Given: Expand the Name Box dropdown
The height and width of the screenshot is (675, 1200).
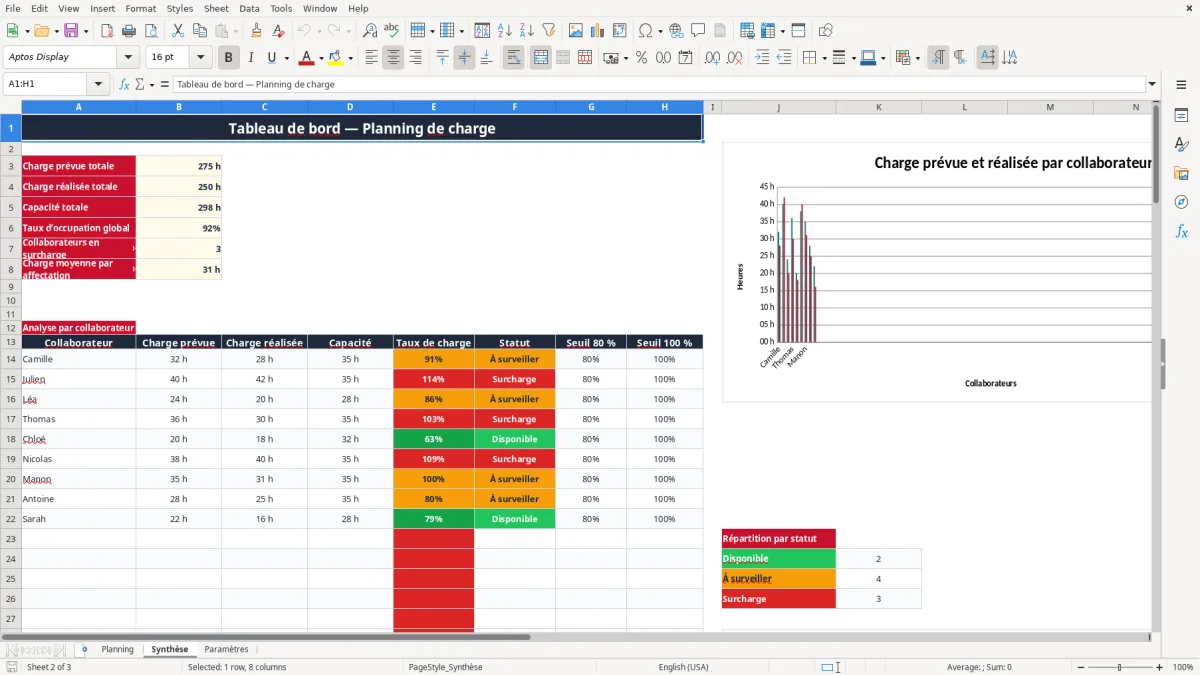Looking at the screenshot, I should pyautogui.click(x=98, y=84).
